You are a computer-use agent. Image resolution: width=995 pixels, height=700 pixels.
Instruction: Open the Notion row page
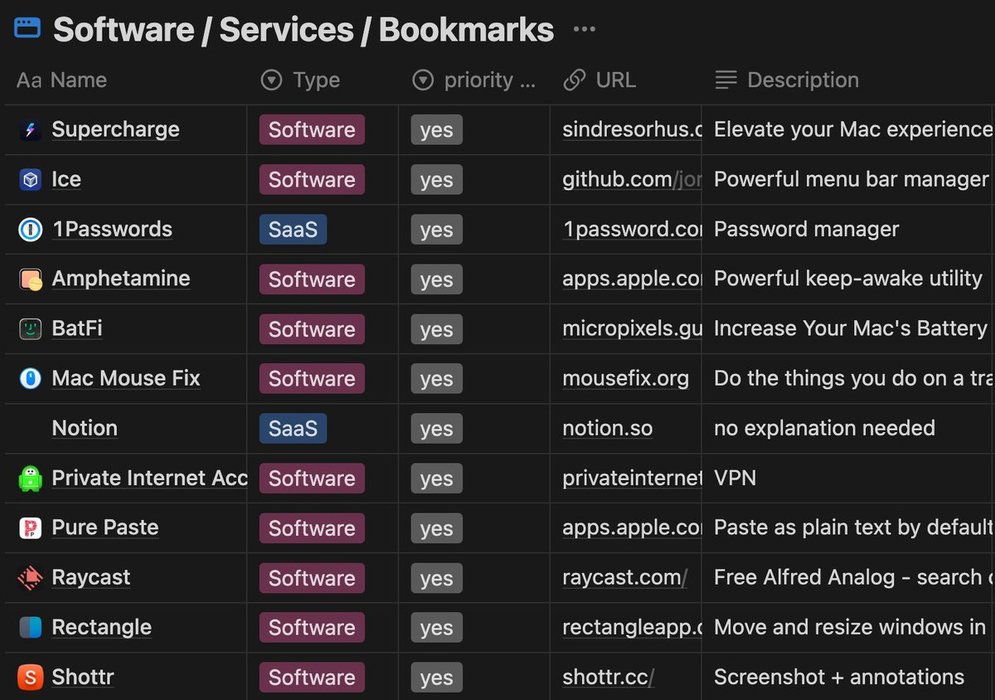(x=84, y=428)
